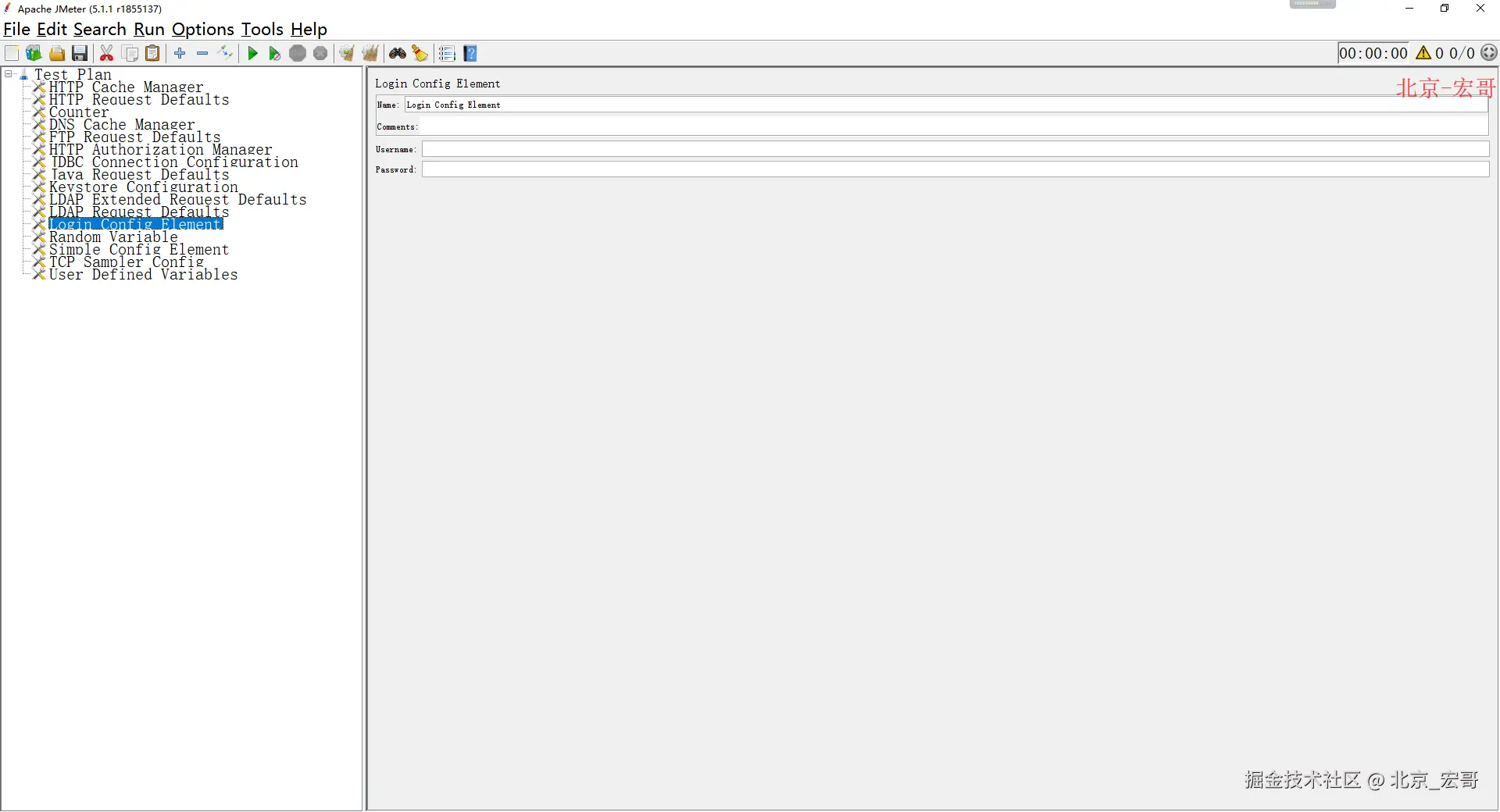Click Start no pauses icon

[274, 53]
